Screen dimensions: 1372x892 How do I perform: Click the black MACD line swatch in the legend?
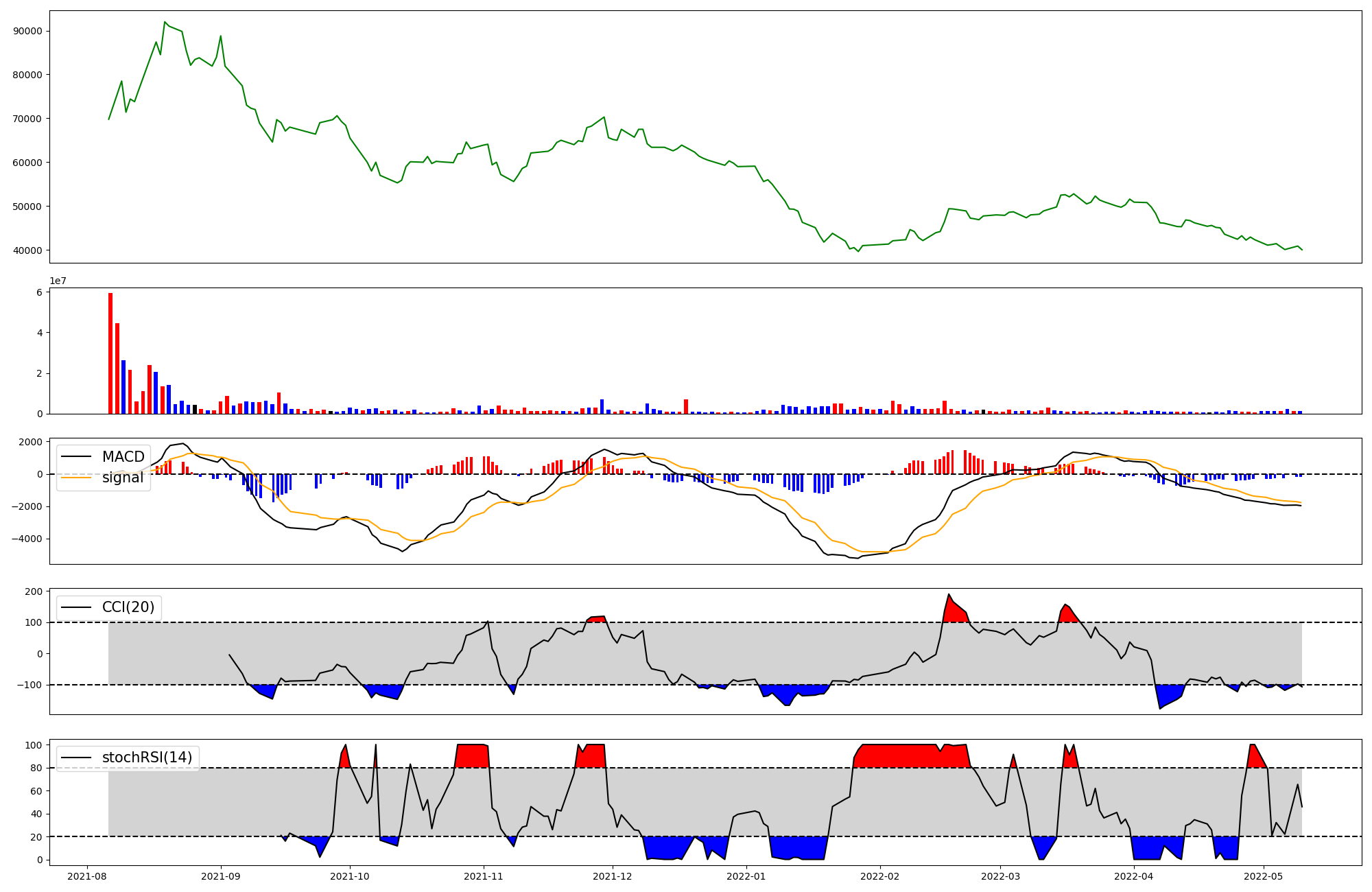coord(77,457)
